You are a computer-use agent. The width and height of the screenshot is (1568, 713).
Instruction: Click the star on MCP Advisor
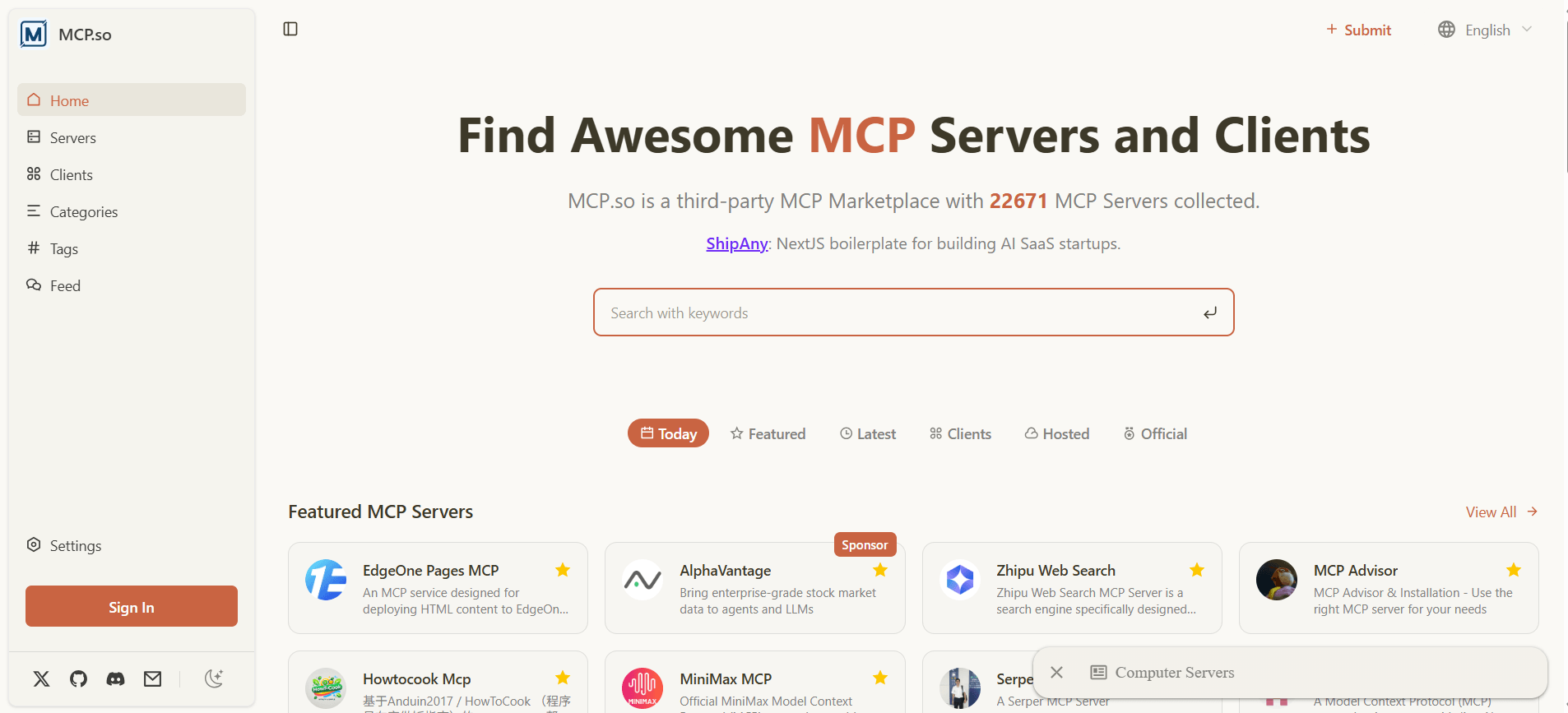point(1514,570)
